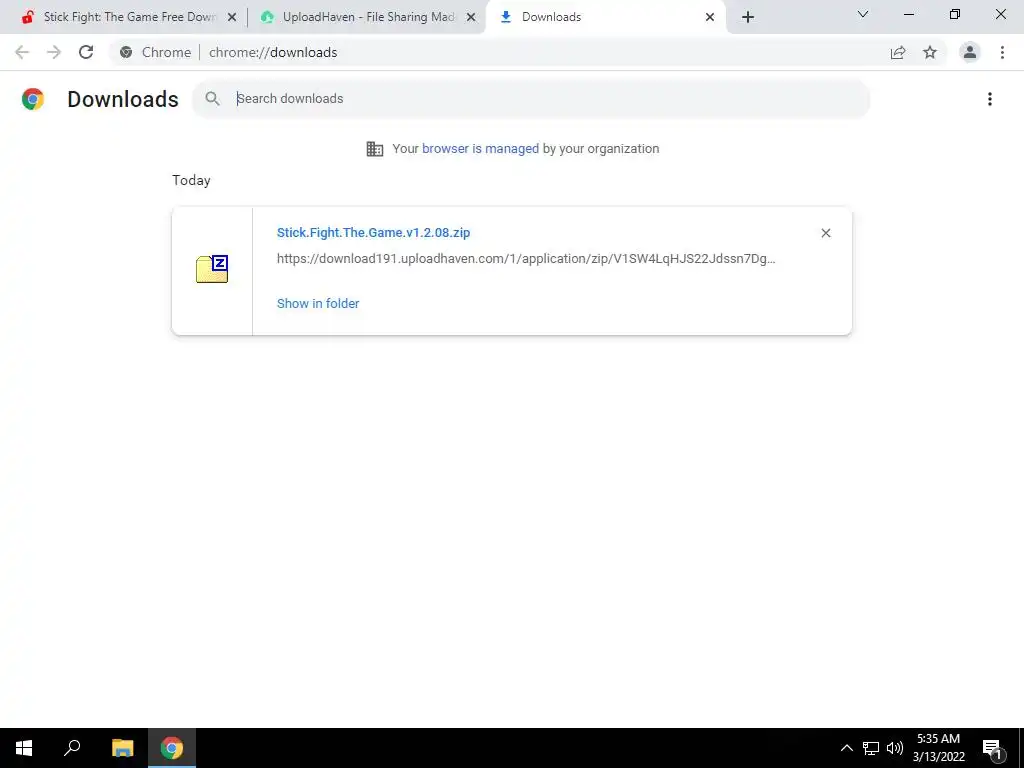Open a new tab with the plus button
Image resolution: width=1024 pixels, height=768 pixels.
pos(748,17)
